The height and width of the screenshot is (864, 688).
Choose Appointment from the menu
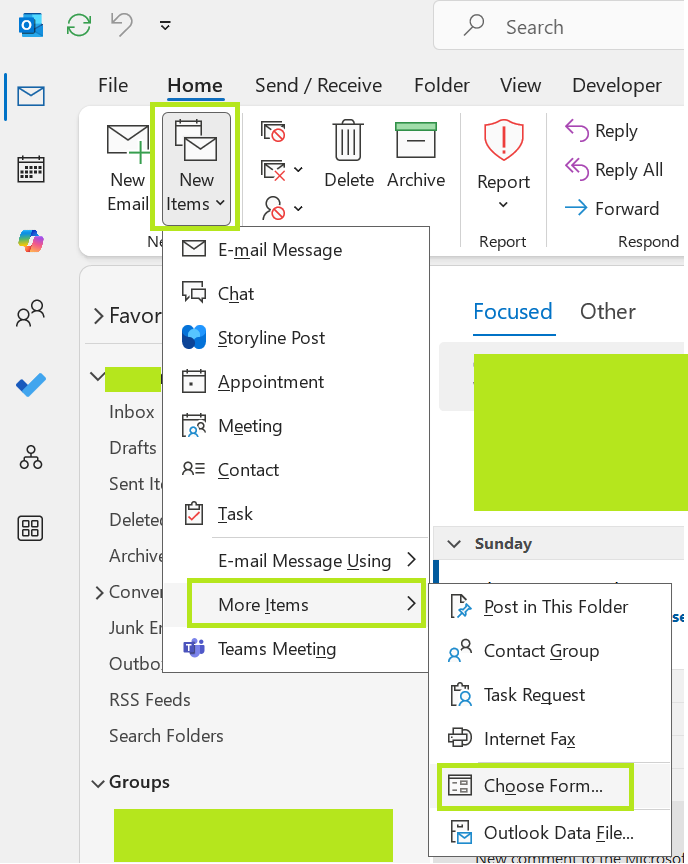296,382
